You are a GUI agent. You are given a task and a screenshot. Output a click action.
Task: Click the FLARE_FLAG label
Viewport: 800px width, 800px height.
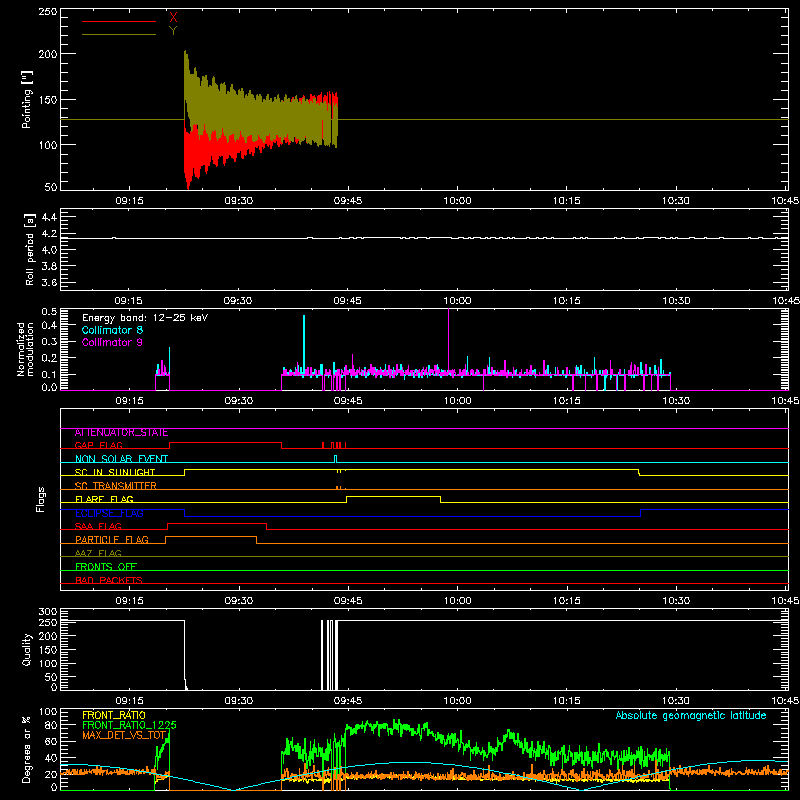(104, 499)
